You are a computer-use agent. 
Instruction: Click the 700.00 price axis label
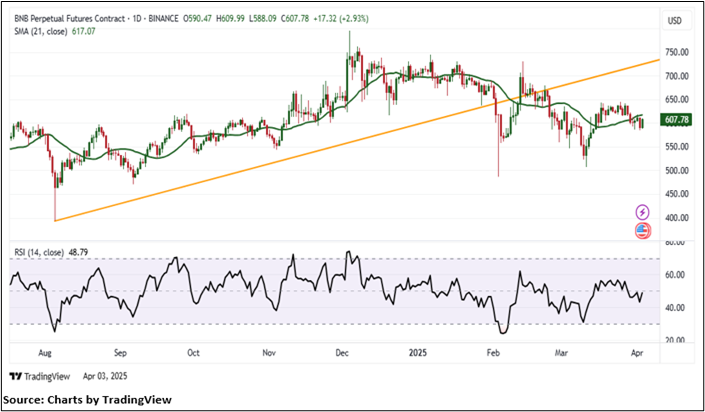click(677, 76)
